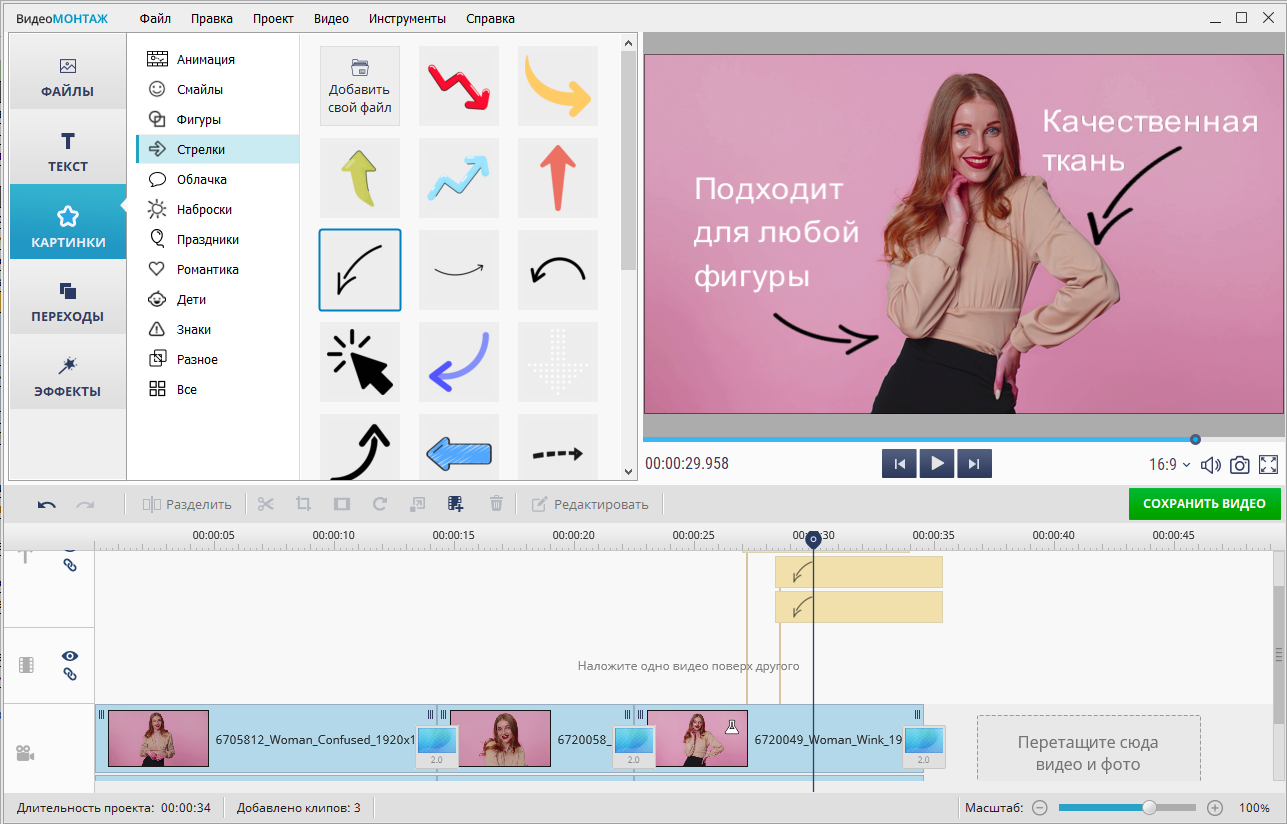Image resolution: width=1287 pixels, height=824 pixels.
Task: Open the Инструменты menu
Action: pos(407,18)
